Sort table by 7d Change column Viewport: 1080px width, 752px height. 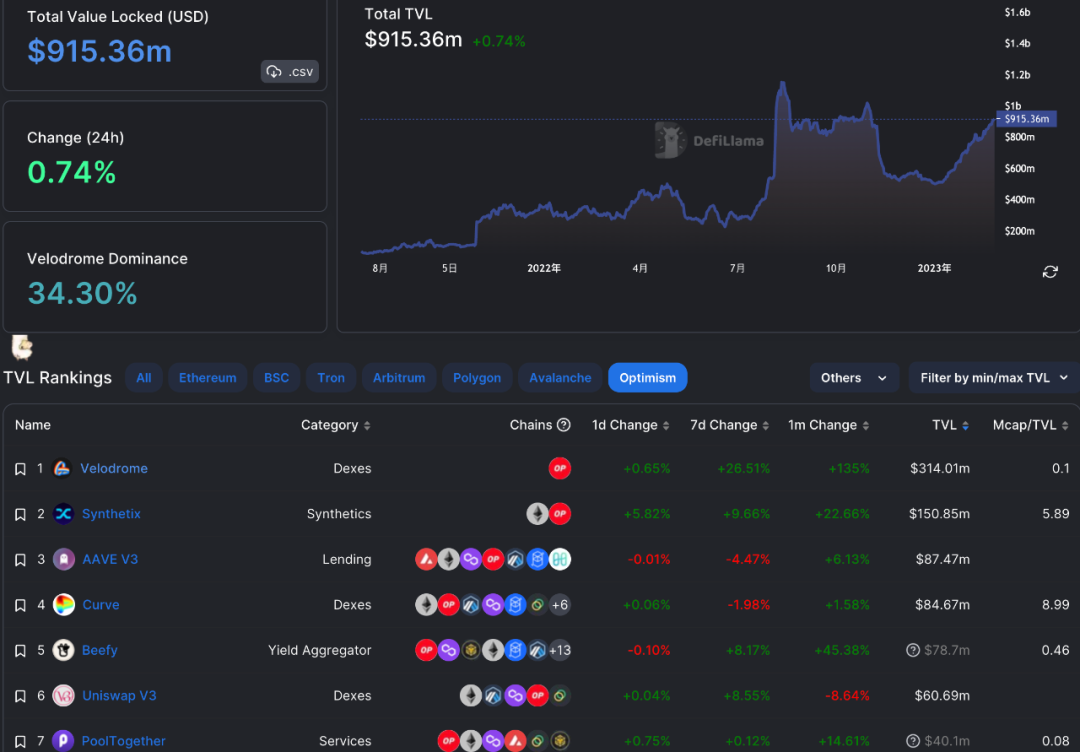tap(729, 425)
